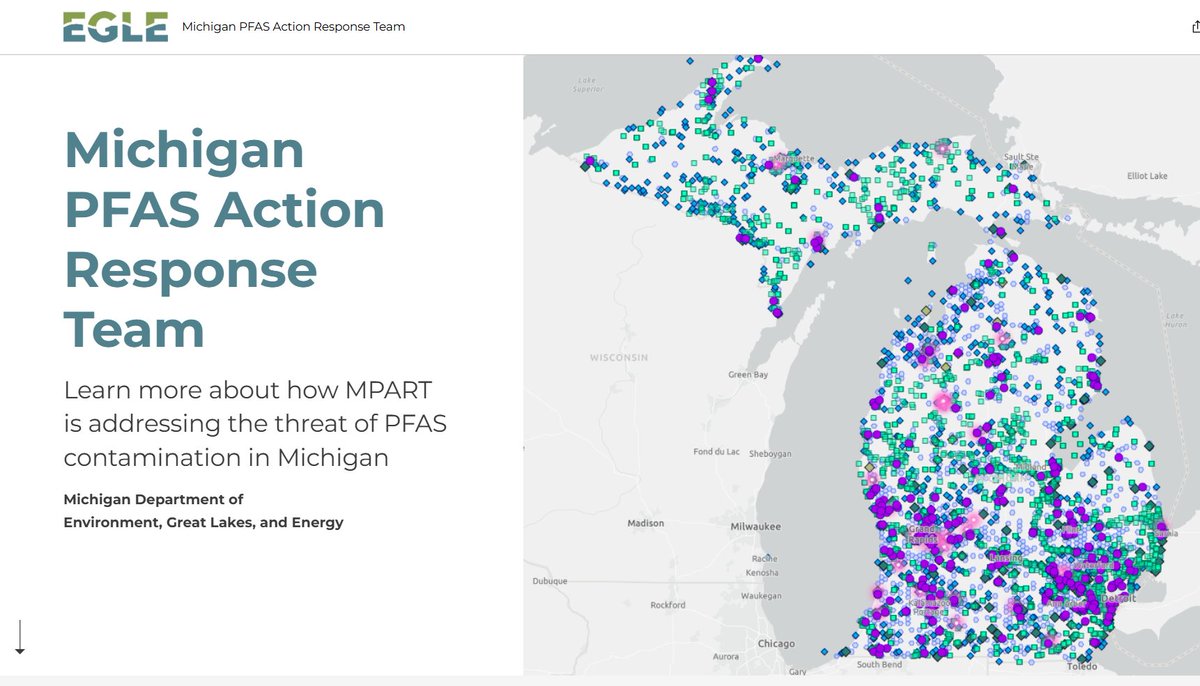Click the South Bend city label
Screen dimensions: 1200x686
coord(880,665)
